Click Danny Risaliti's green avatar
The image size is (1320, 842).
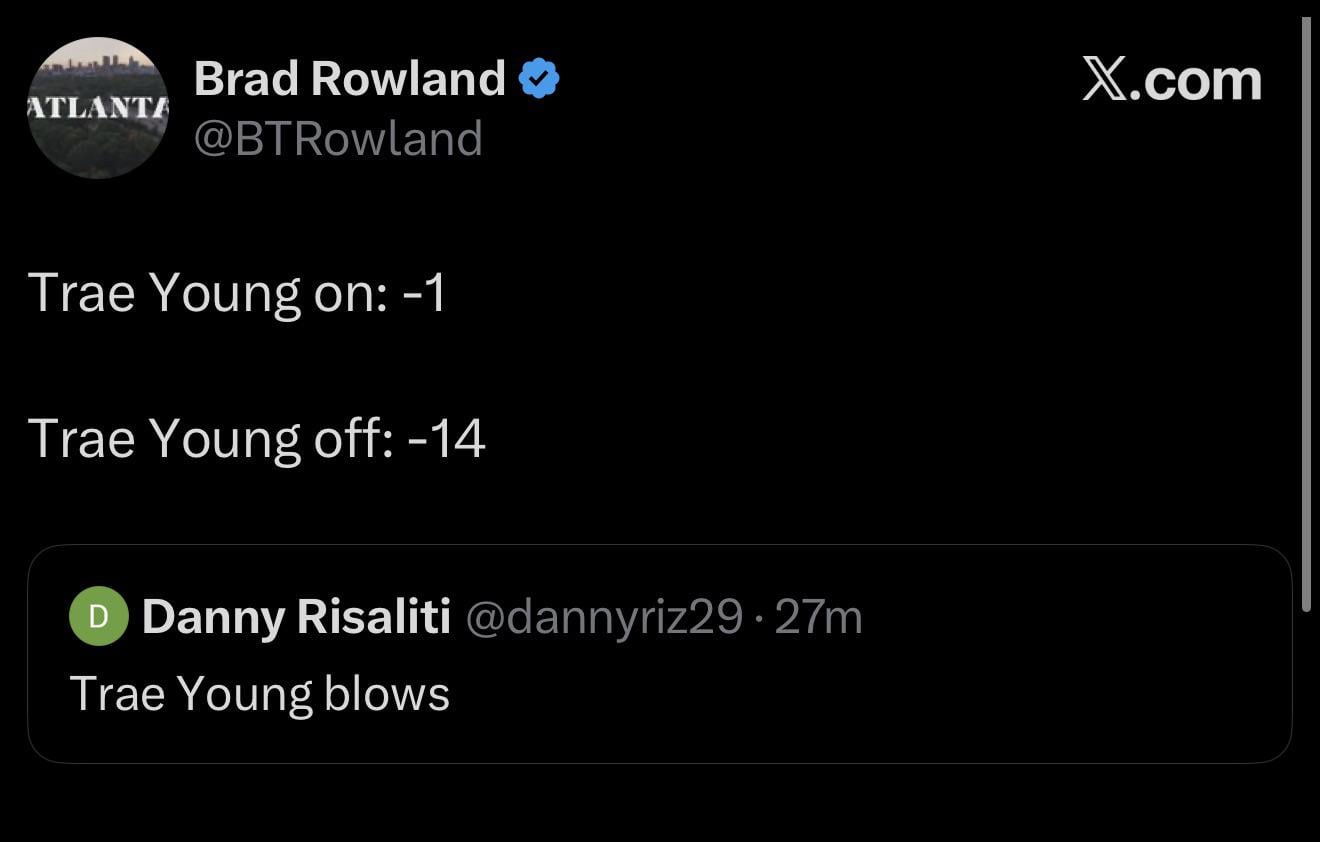click(97, 616)
